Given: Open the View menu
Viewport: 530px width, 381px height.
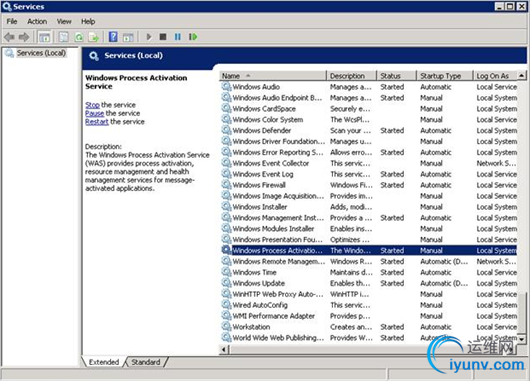Looking at the screenshot, I should pyautogui.click(x=64, y=21).
